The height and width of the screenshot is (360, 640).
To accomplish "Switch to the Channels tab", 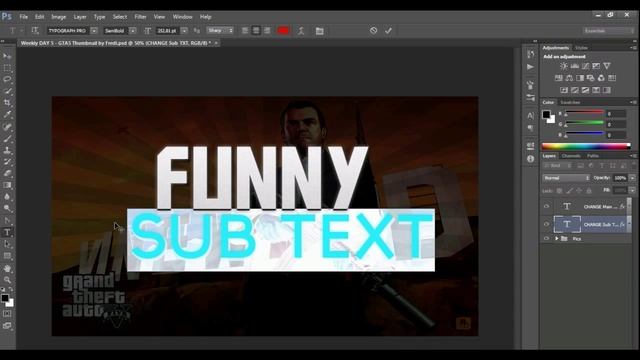I will (x=571, y=156).
